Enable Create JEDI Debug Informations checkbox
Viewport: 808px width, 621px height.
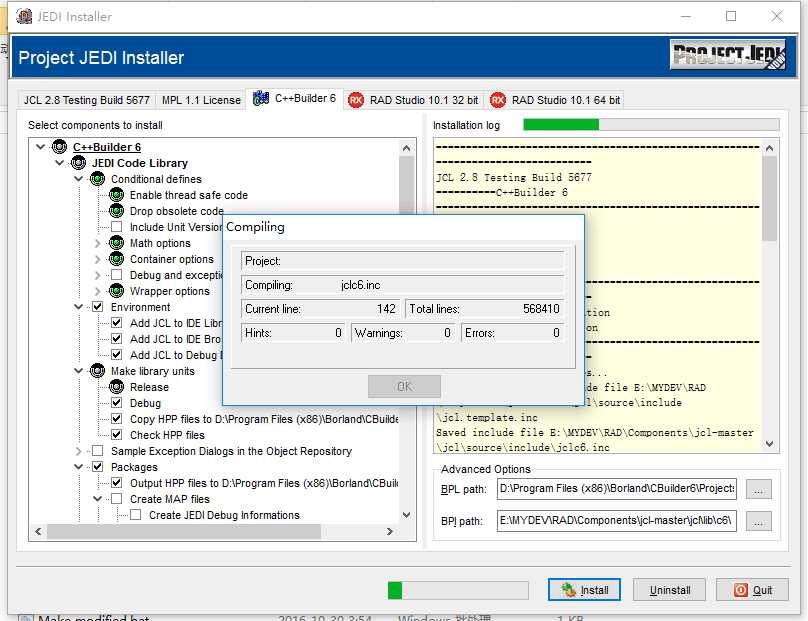pyautogui.click(x=136, y=515)
